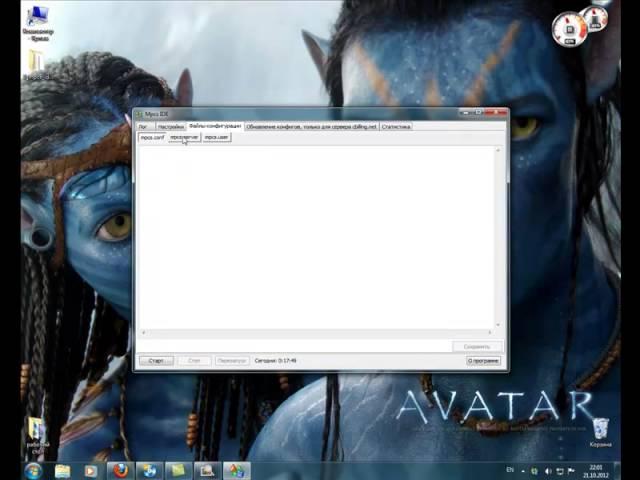
Task: Open the mpcs.user sub-tab
Action: (216, 138)
